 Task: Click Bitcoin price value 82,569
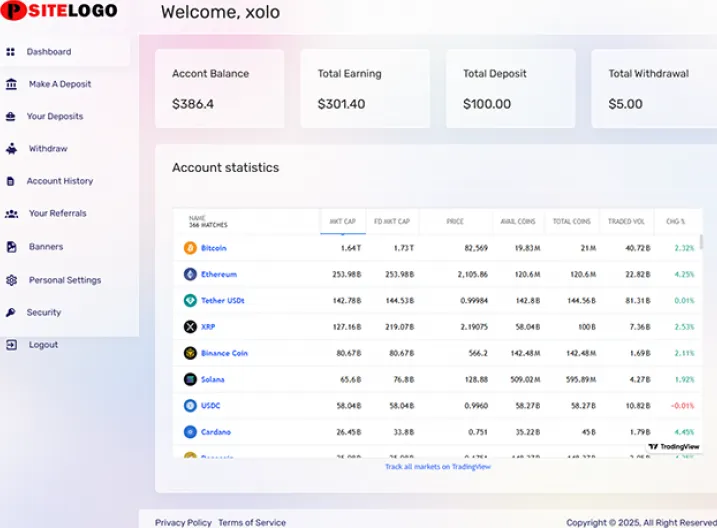[x=476, y=248]
